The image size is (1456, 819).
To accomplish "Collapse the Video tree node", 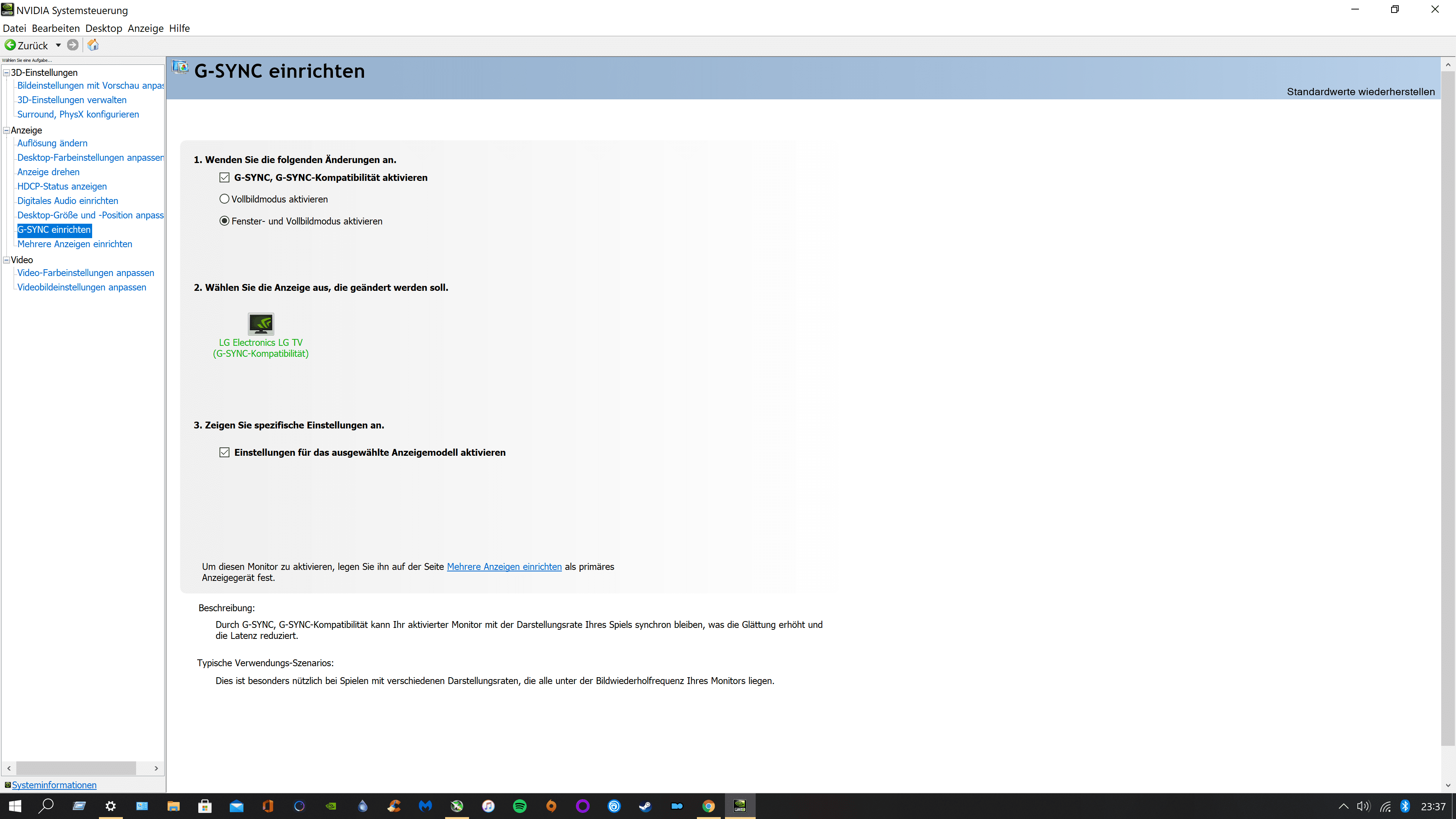I will [x=7, y=260].
